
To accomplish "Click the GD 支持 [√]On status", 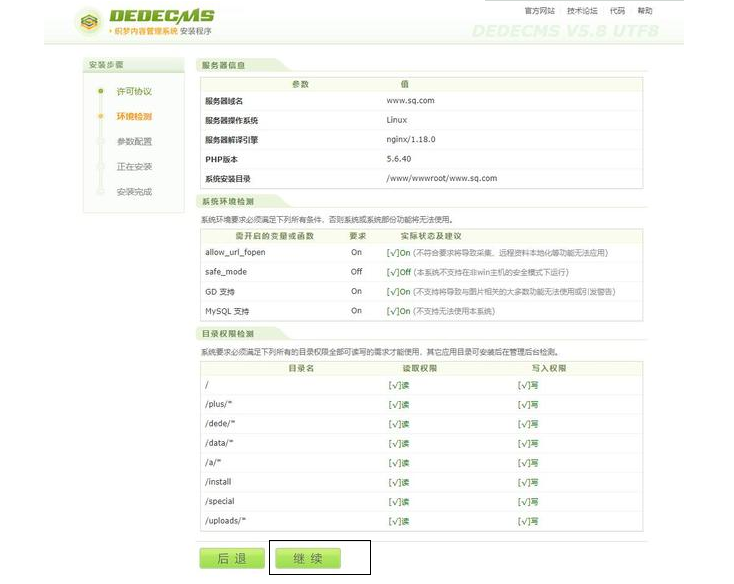I will click(x=398, y=292).
